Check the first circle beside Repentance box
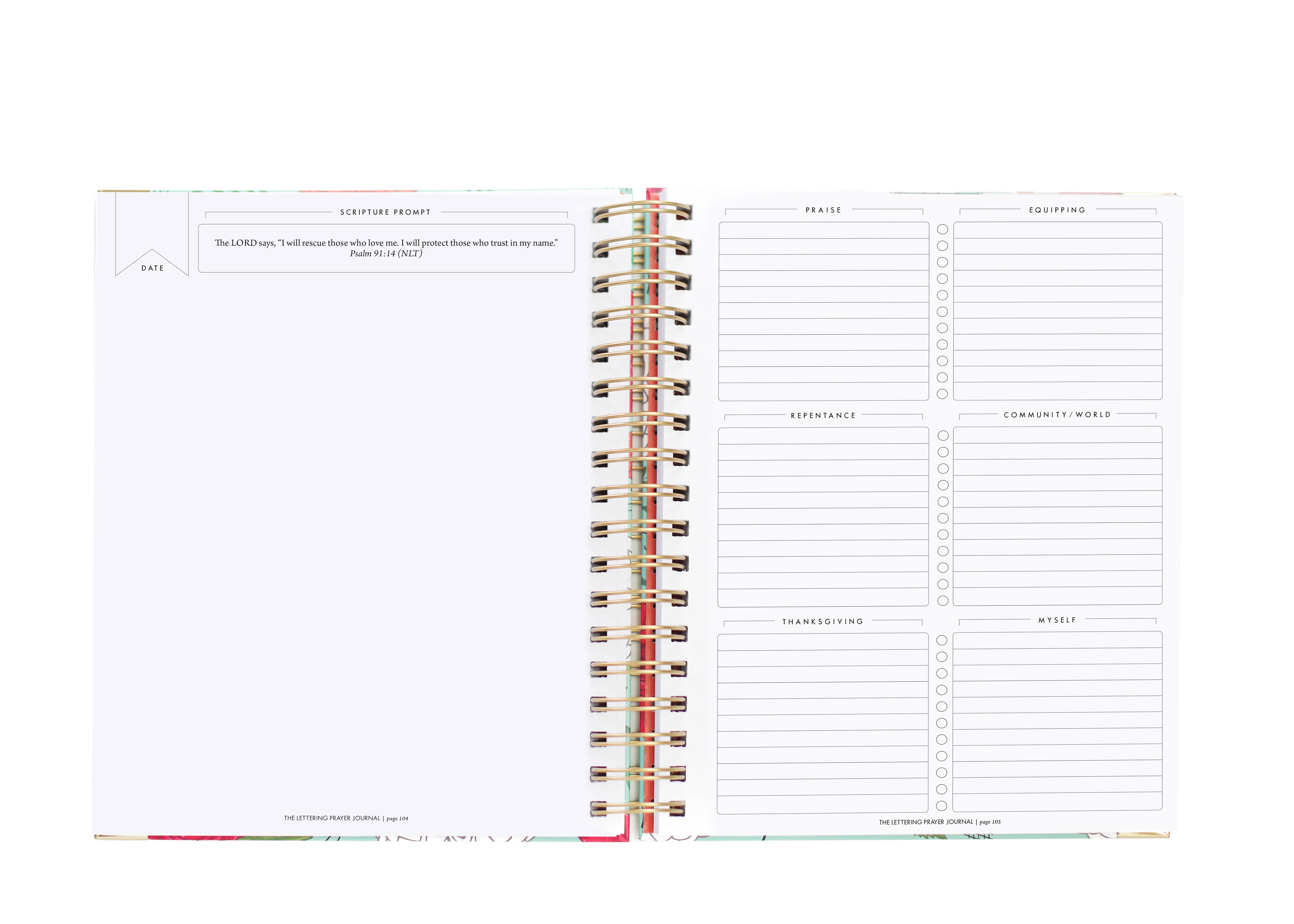The height and width of the screenshot is (924, 1294). pos(943,436)
